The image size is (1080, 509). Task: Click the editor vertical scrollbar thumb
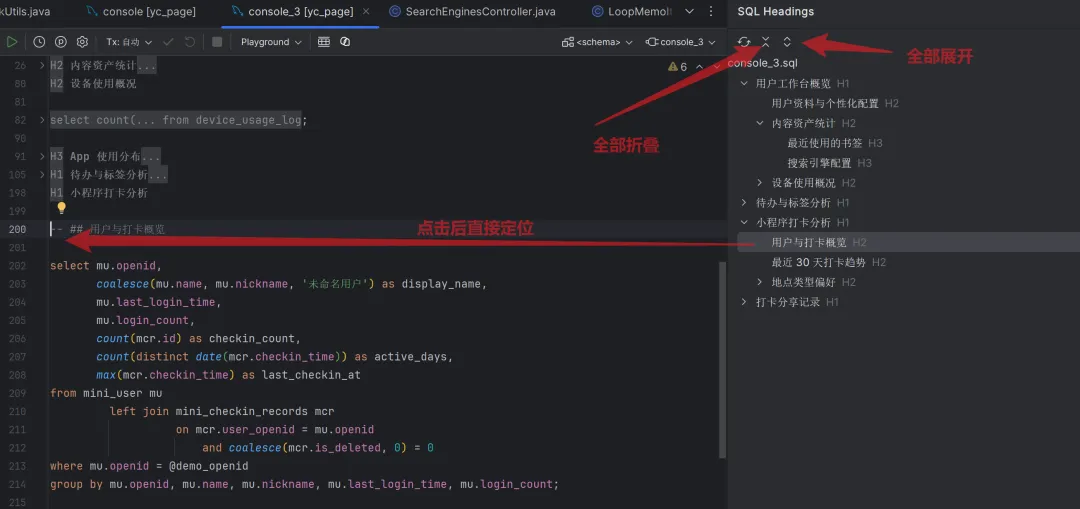point(722,360)
